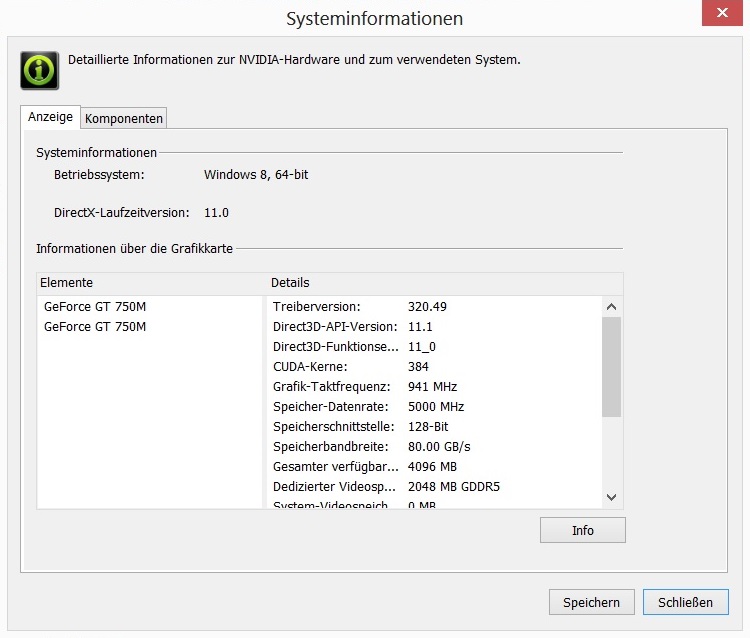
Task: Select the second GeForce GT 750M entry
Action: point(95,327)
